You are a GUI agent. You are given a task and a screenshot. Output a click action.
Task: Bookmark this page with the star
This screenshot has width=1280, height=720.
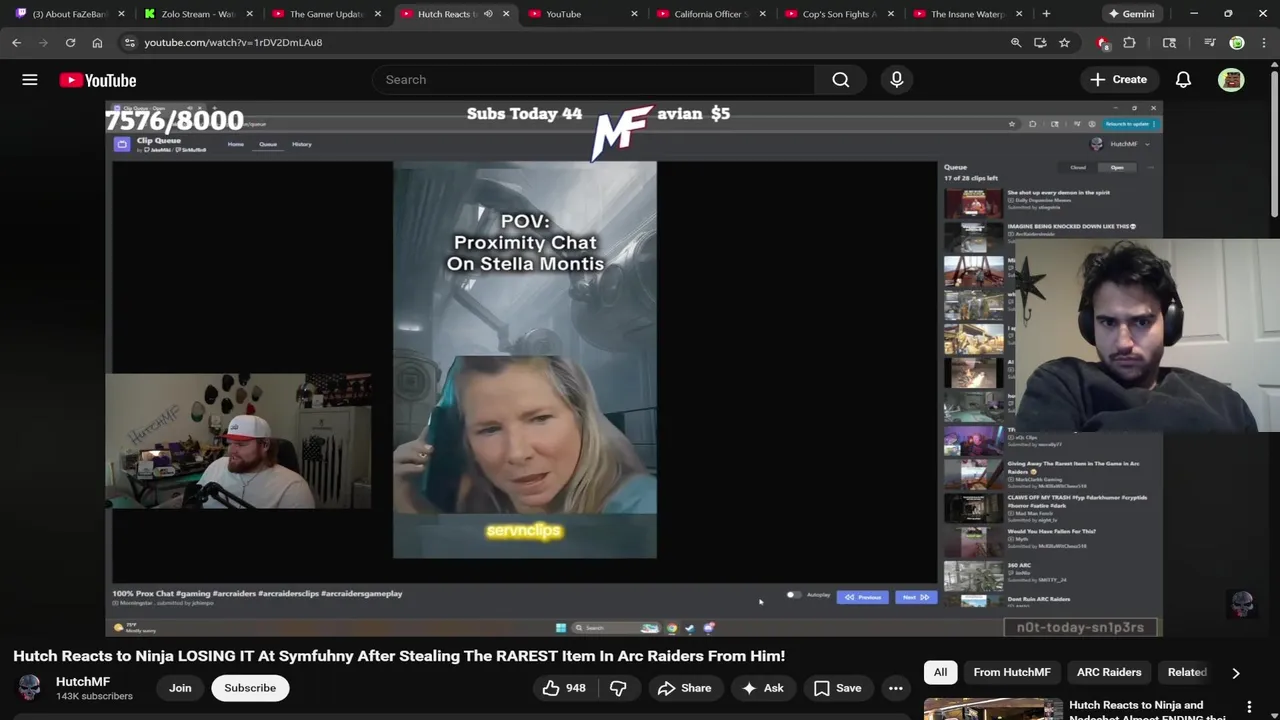click(1064, 42)
